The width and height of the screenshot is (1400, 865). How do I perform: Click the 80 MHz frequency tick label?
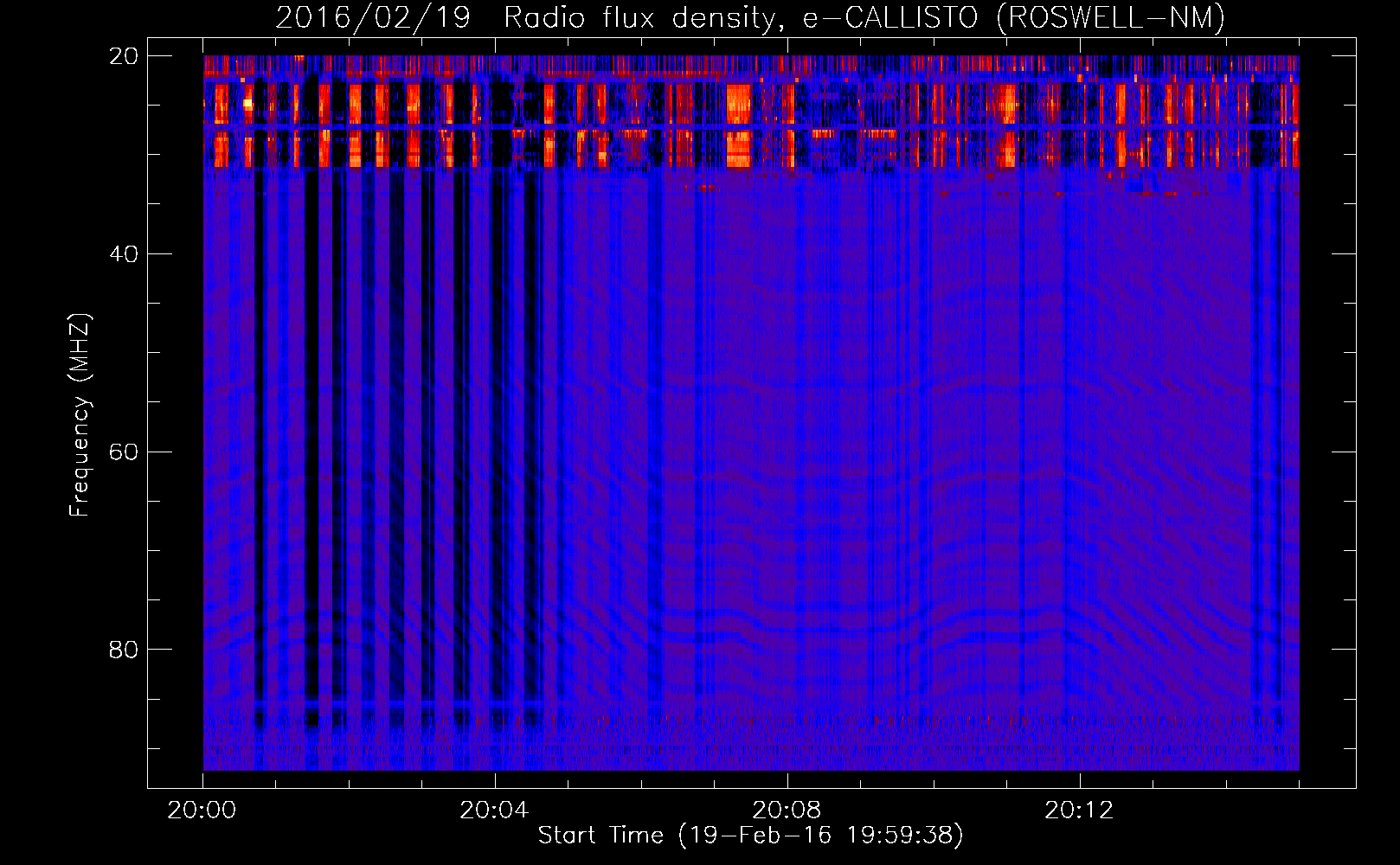(x=123, y=650)
